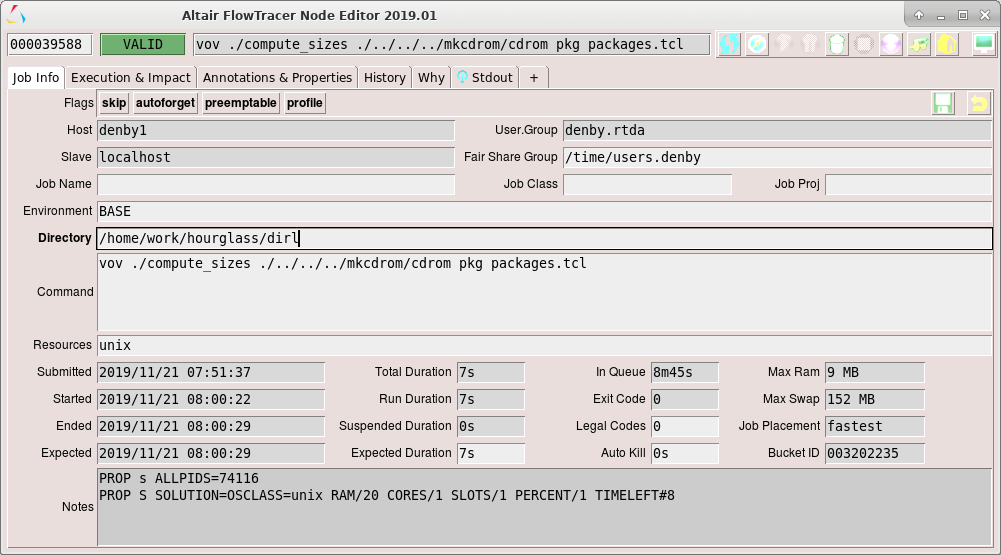Click the Legal Codes field
The width and height of the screenshot is (1001, 555).
(684, 426)
